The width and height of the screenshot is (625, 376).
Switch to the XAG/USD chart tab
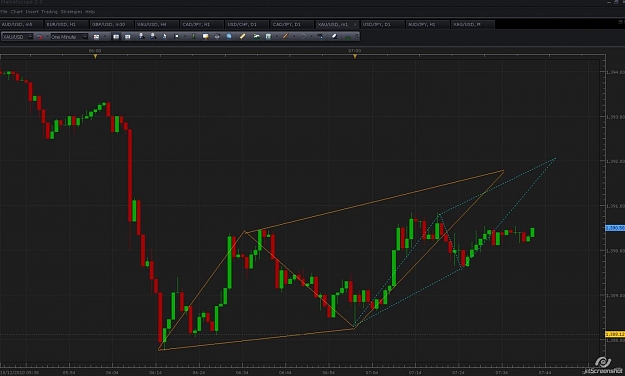coord(473,24)
